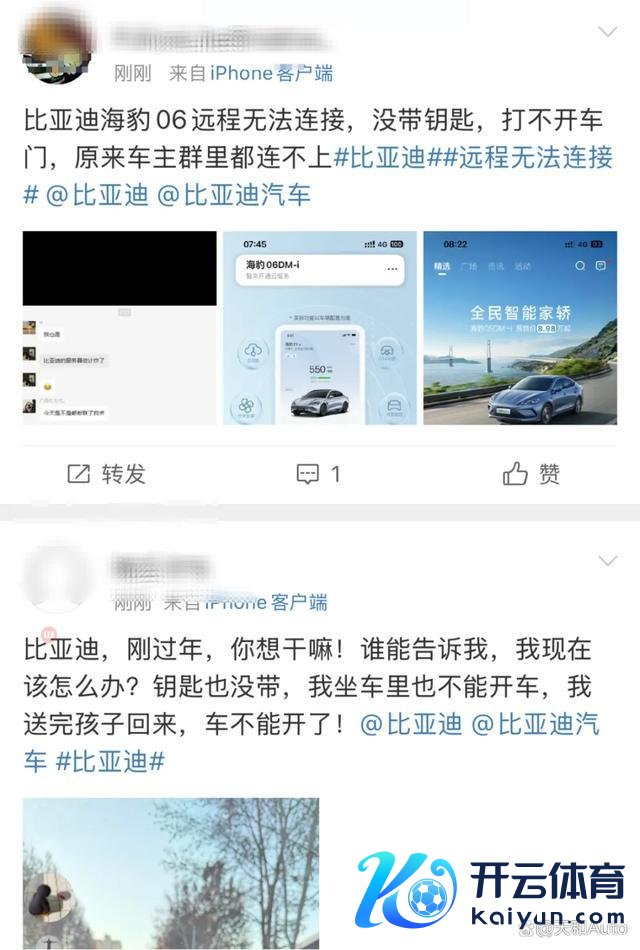Click the 赞 like label
Viewport: 640px width, 950px height.
(549, 474)
